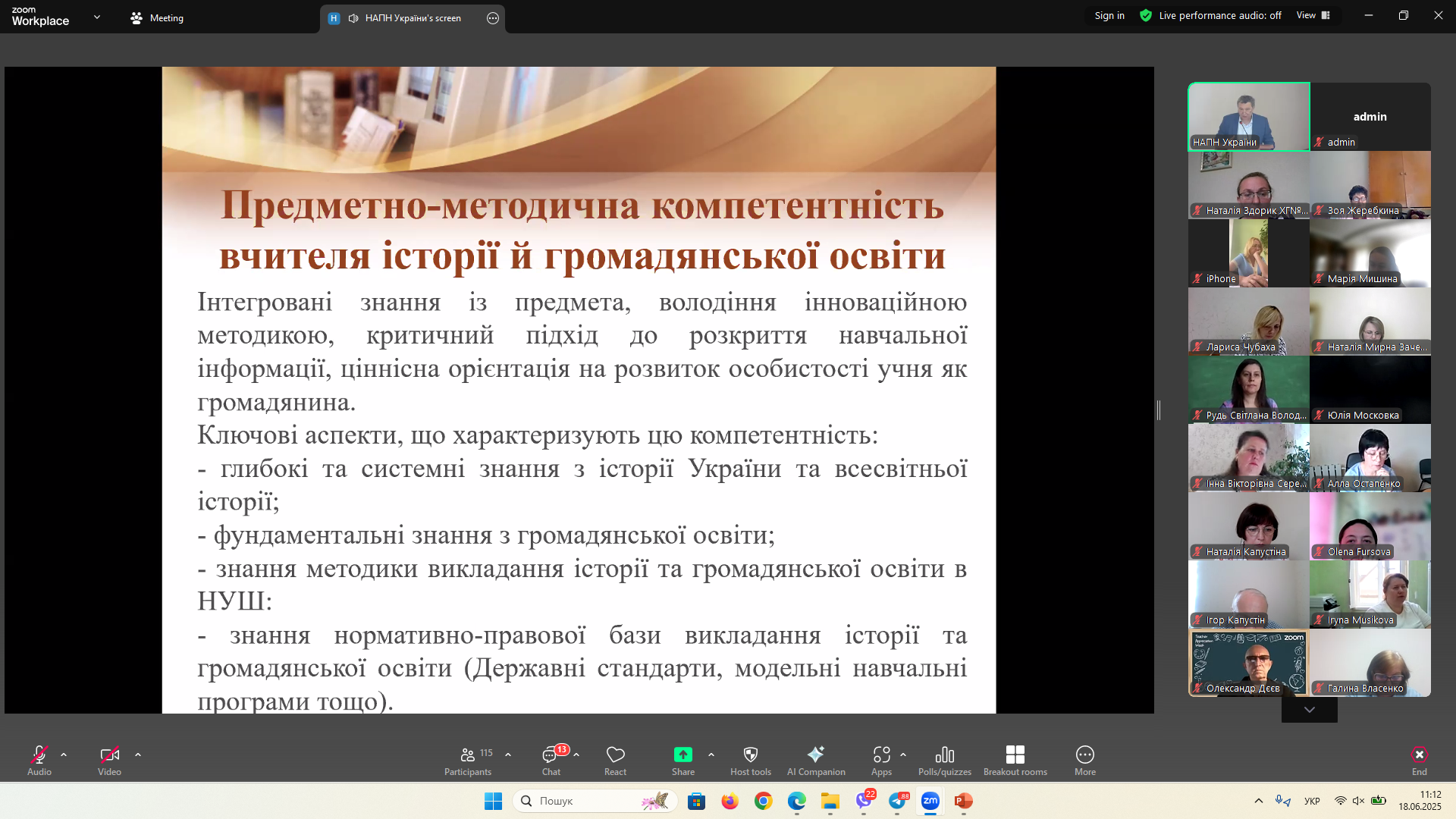Open Polls/quizzes
The image size is (1456, 819).
945,761
